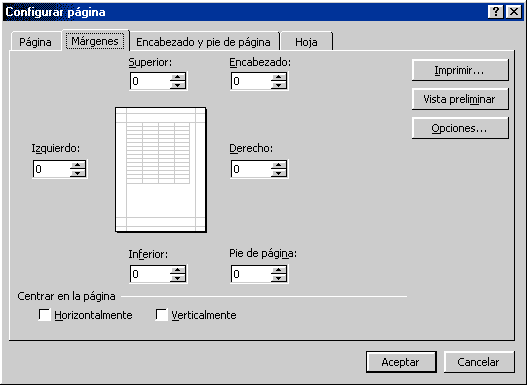This screenshot has height=385, width=527.
Task: Click the Imprimir... button
Action: coord(460,70)
